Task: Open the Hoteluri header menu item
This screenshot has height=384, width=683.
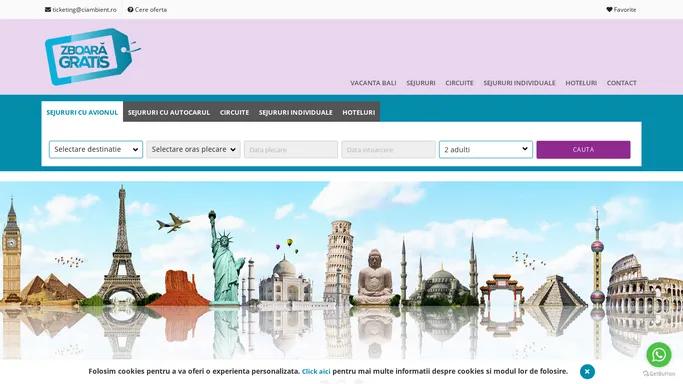Action: tap(581, 83)
